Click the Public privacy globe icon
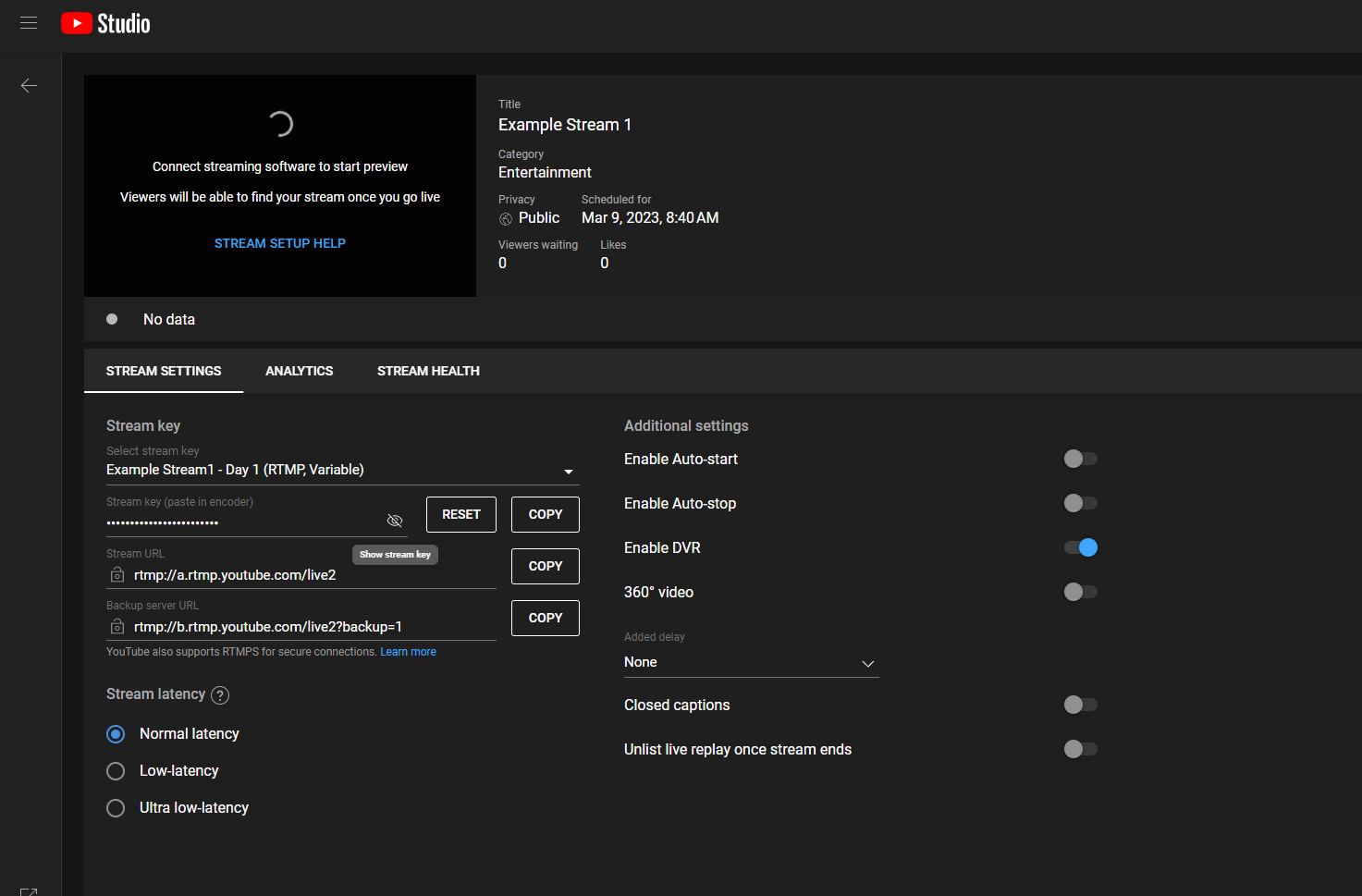This screenshot has width=1362, height=896. (x=506, y=219)
